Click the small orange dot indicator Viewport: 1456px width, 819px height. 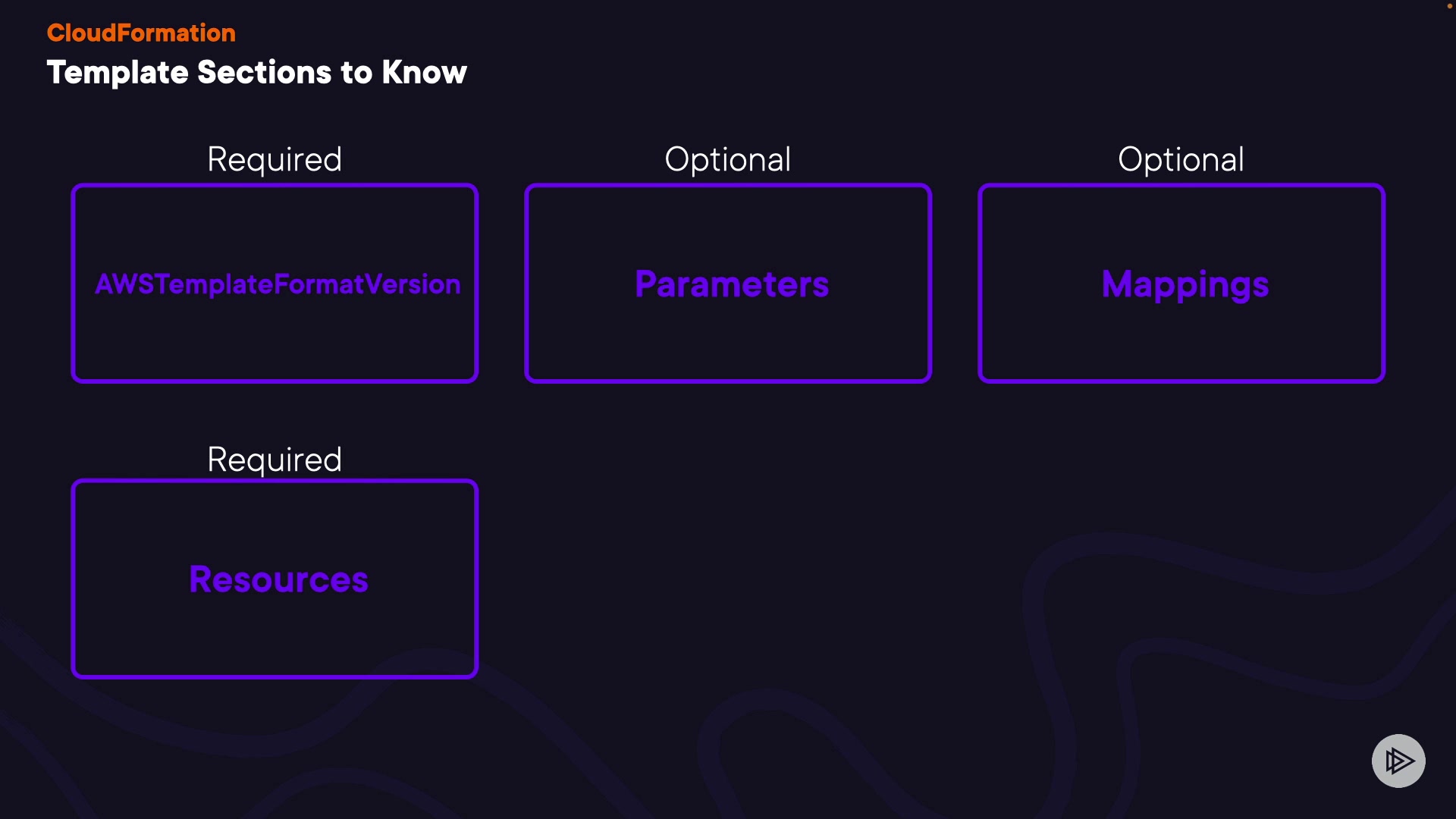(1449, 6)
